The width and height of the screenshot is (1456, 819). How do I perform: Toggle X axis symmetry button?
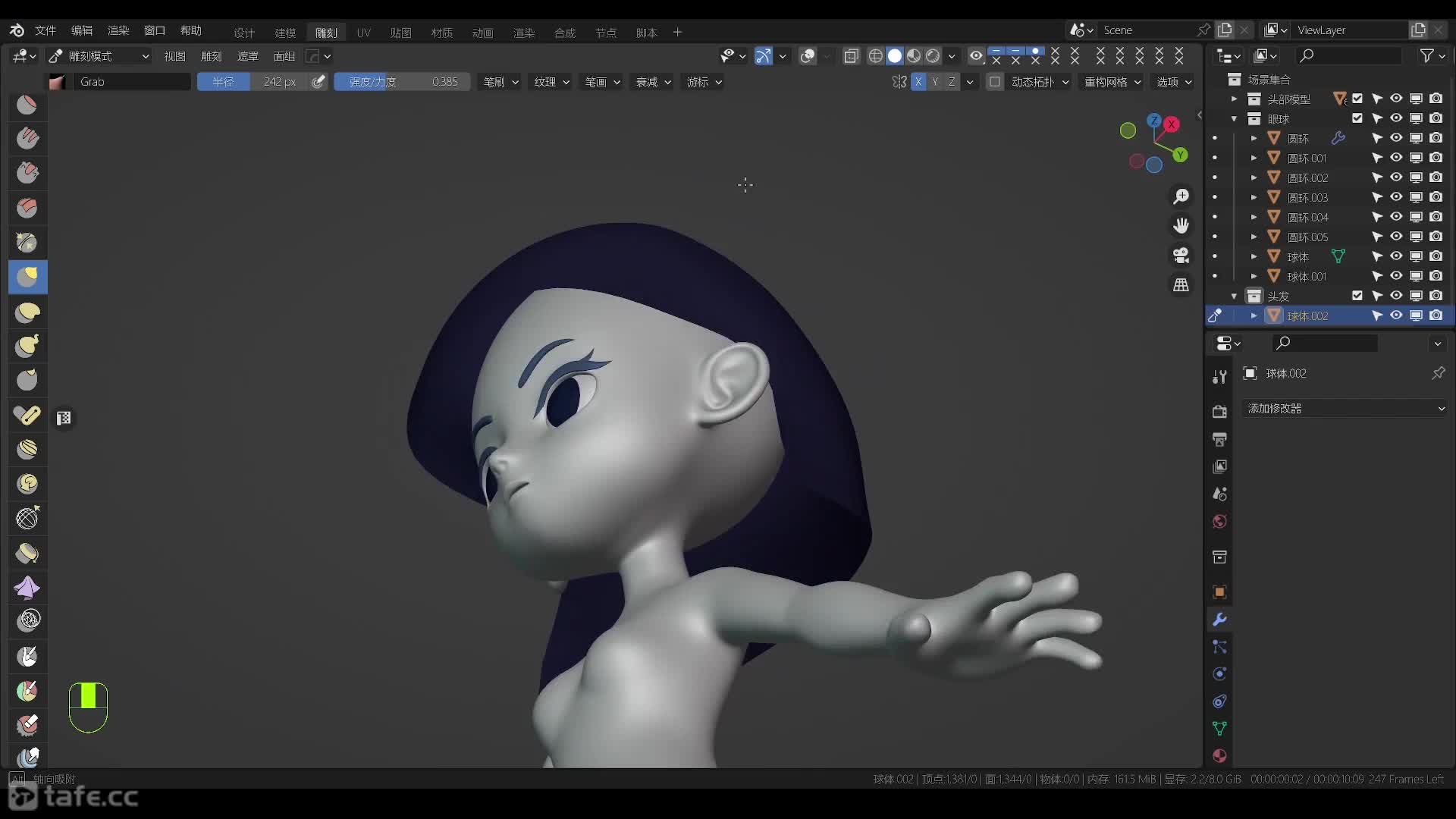pos(918,82)
